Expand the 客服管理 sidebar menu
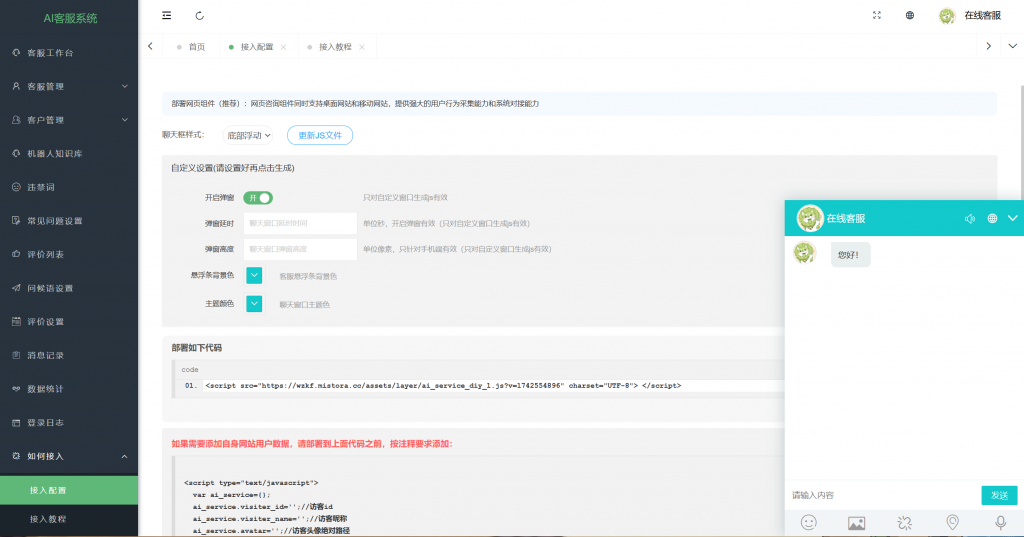1024x537 pixels. click(69, 86)
